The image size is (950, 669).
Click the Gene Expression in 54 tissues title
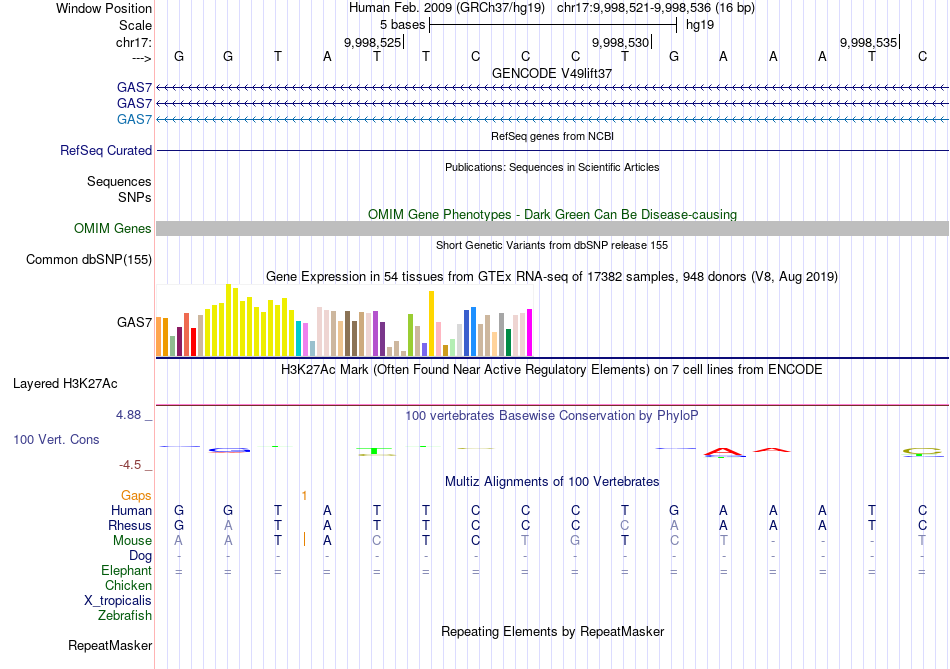click(x=552, y=277)
